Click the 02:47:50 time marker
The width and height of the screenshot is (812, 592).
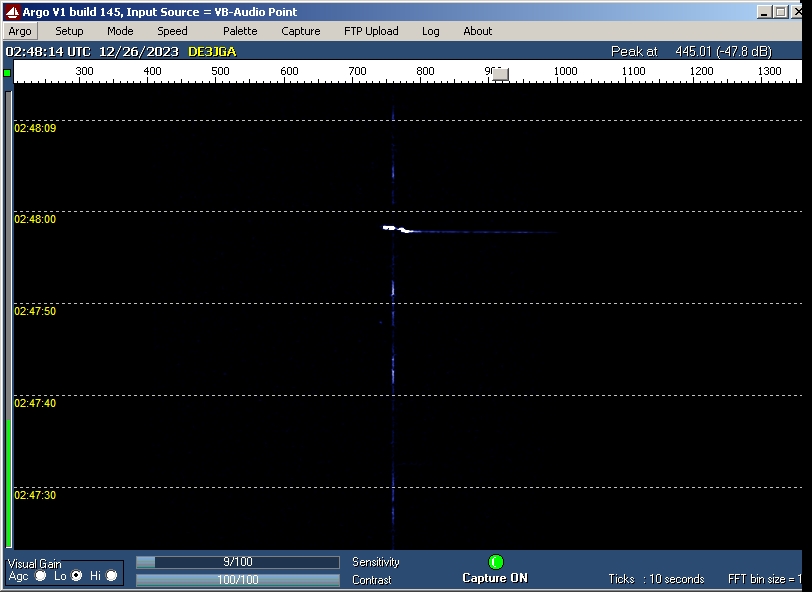(x=35, y=311)
